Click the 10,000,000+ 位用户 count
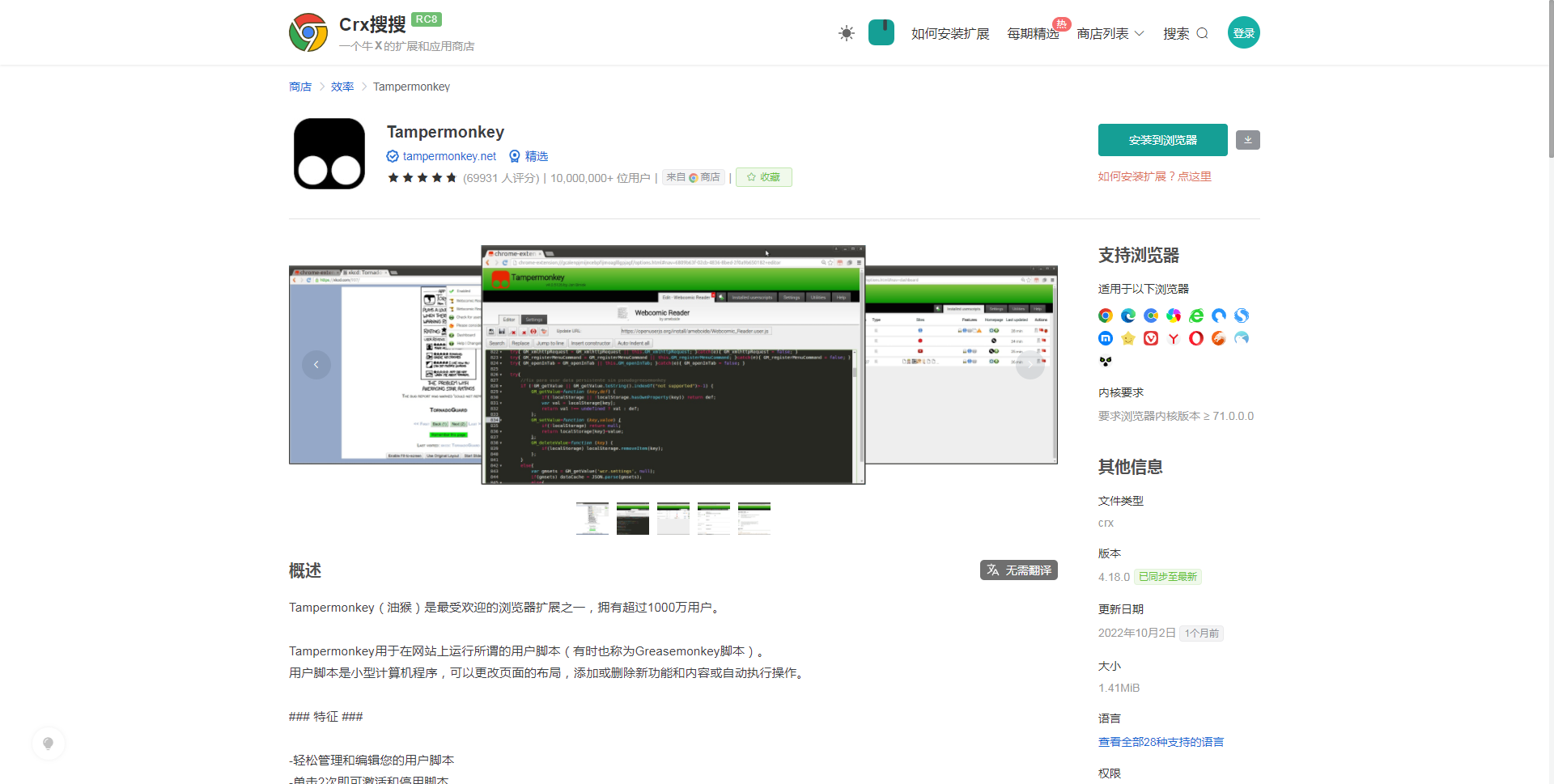The height and width of the screenshot is (784, 1554). click(600, 178)
